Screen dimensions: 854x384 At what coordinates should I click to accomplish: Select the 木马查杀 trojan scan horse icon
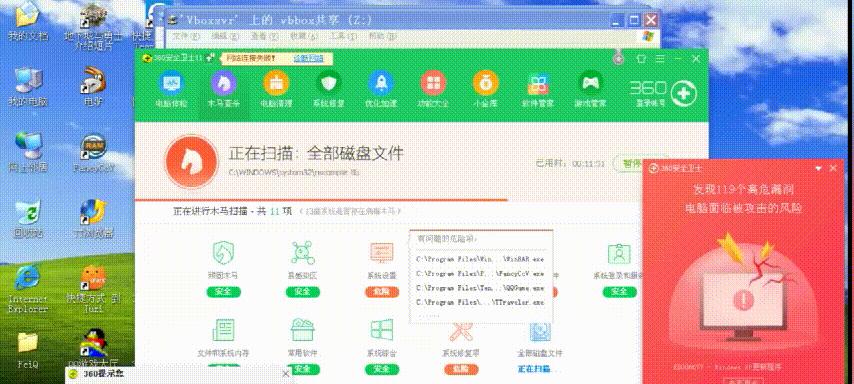pos(223,83)
